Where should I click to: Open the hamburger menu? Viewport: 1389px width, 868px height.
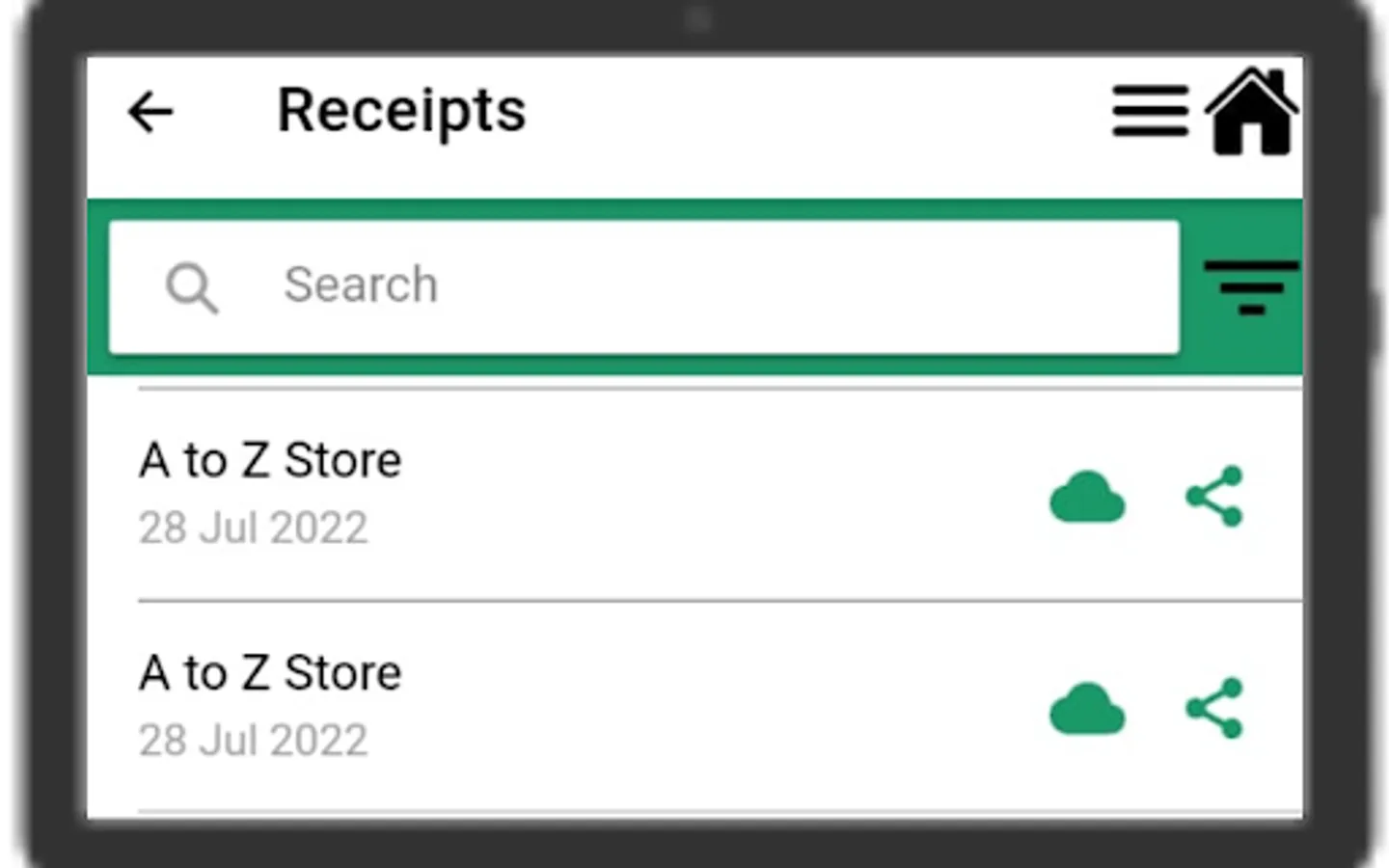(x=1150, y=111)
